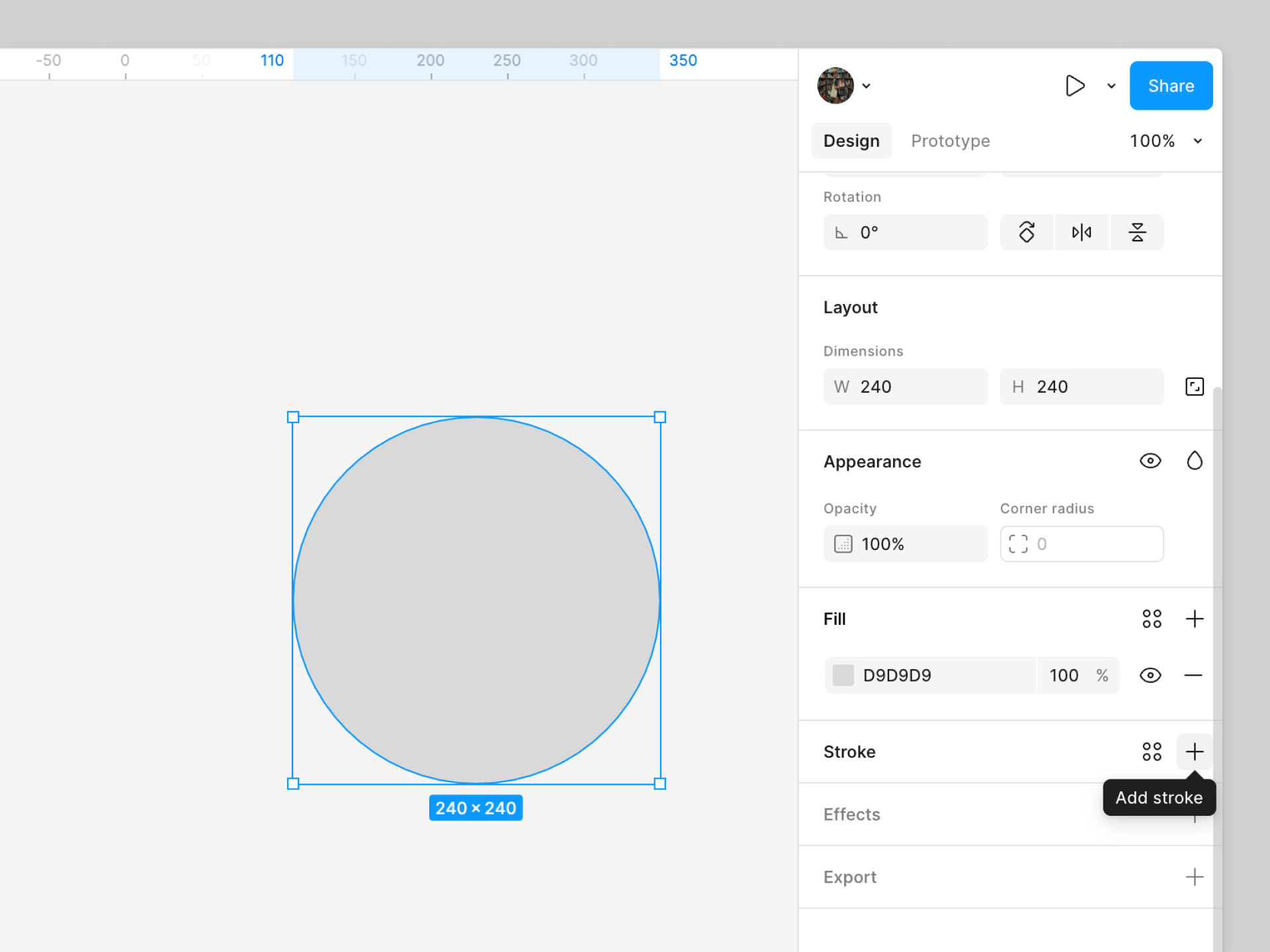The image size is (1270, 952).
Task: Select the Design tab
Action: pyautogui.click(x=851, y=141)
